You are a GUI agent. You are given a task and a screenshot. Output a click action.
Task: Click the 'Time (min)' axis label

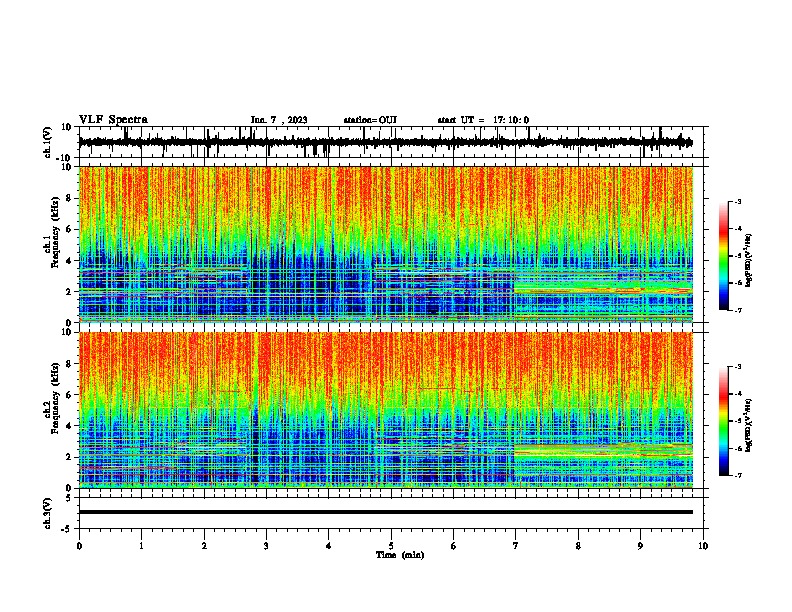pyautogui.click(x=400, y=555)
